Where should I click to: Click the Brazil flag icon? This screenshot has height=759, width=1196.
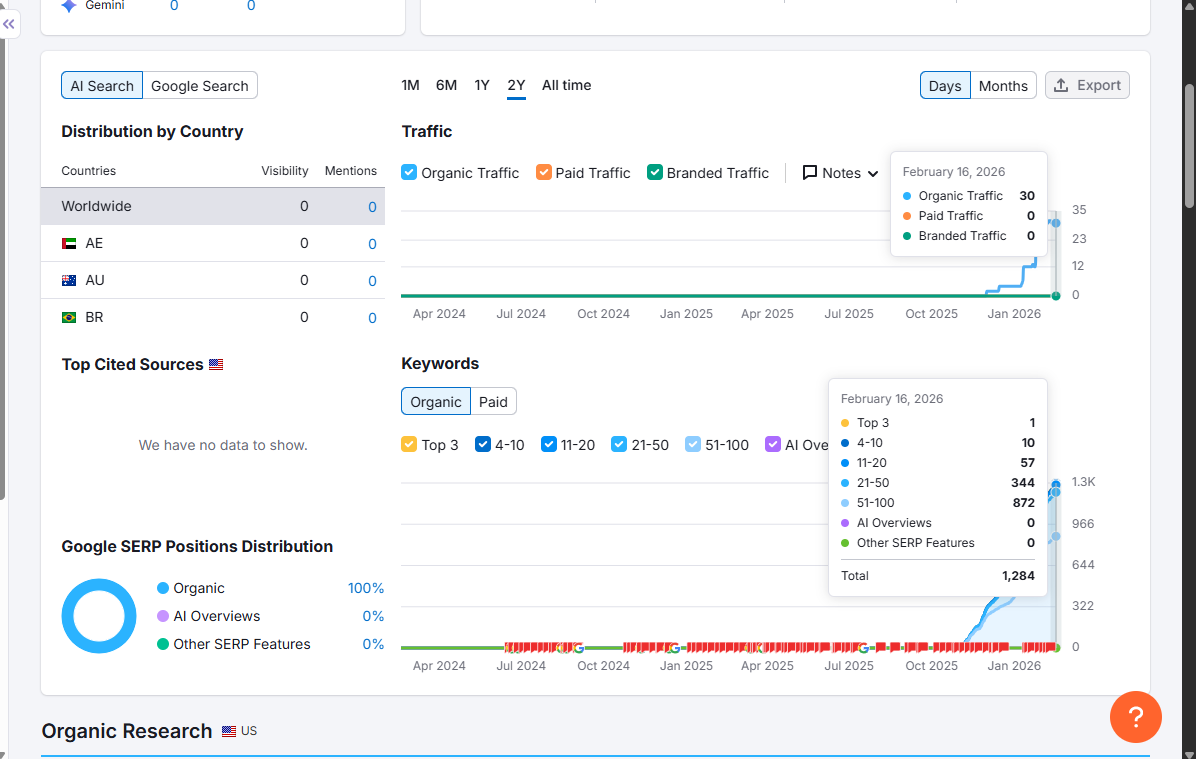click(x=69, y=318)
